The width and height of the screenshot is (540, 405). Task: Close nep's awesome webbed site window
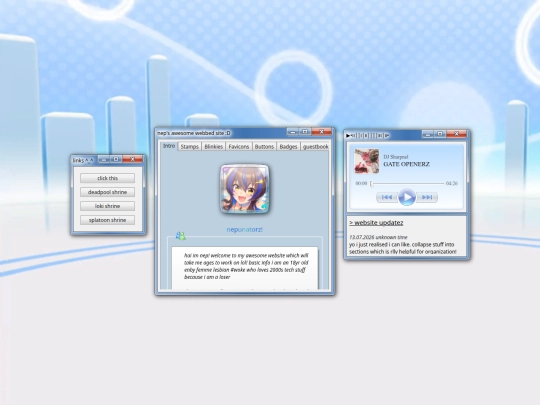[x=321, y=132]
